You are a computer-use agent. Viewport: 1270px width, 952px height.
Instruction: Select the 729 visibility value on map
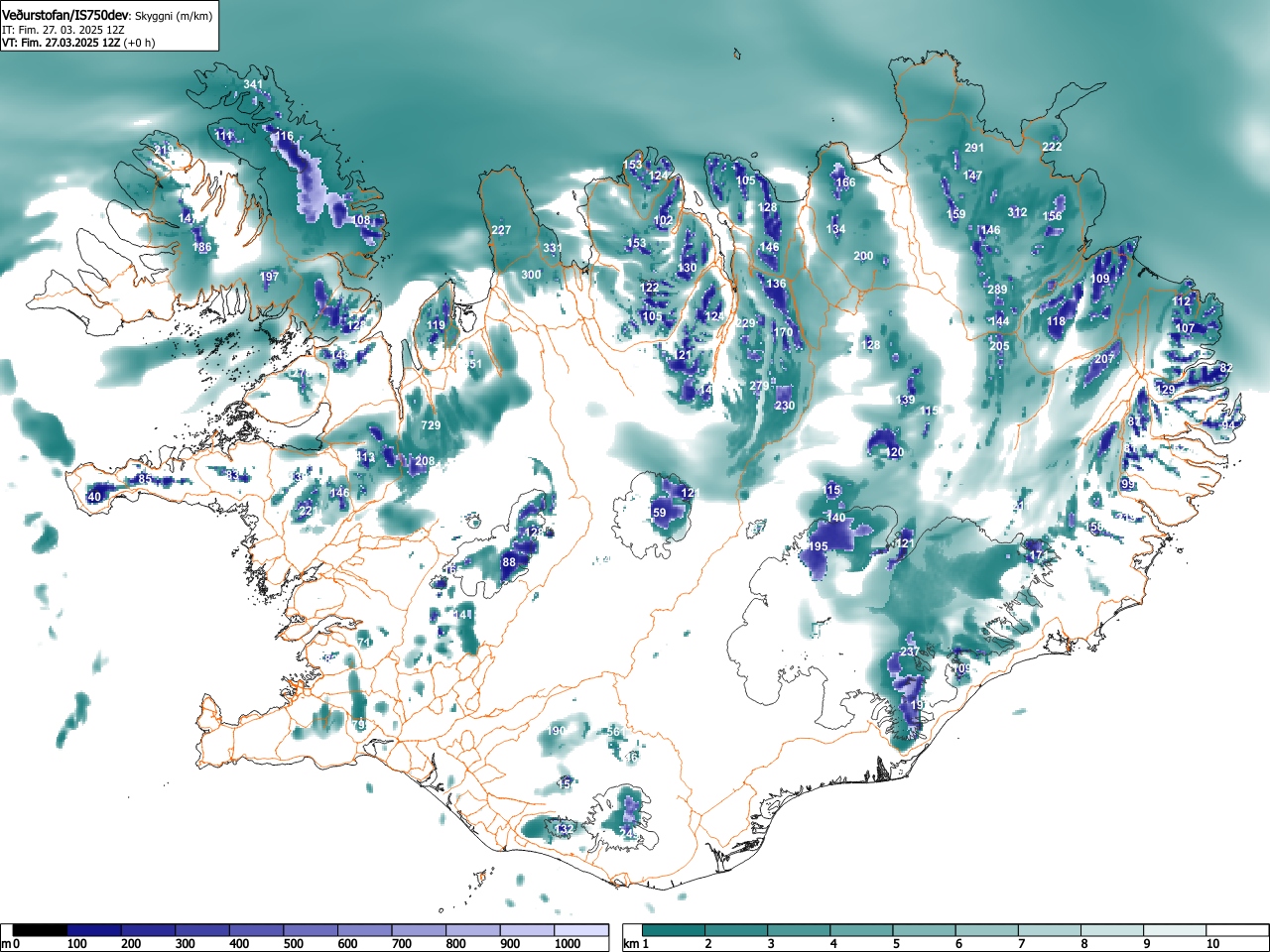coord(431,425)
